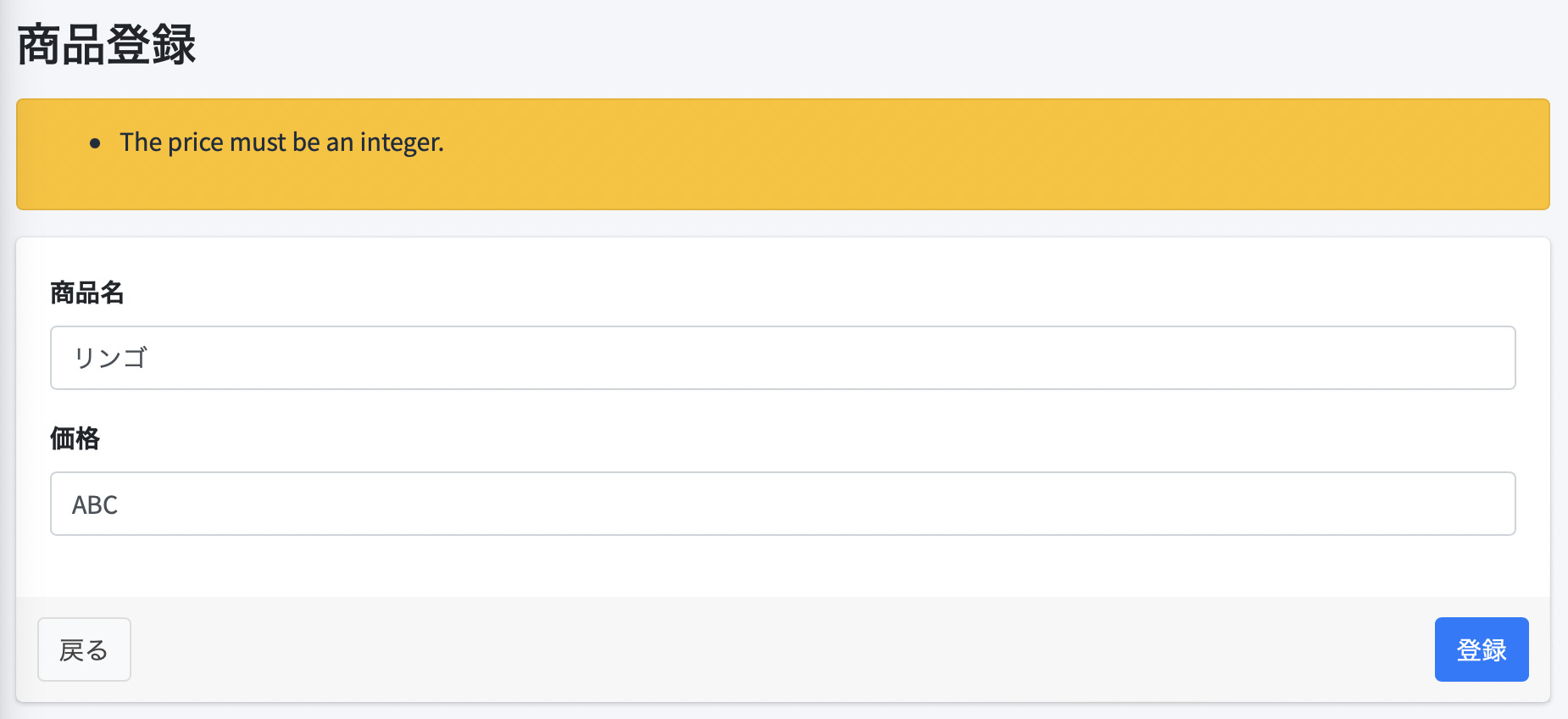Click the 商品名 field label
This screenshot has width=1568, height=719.
(87, 293)
